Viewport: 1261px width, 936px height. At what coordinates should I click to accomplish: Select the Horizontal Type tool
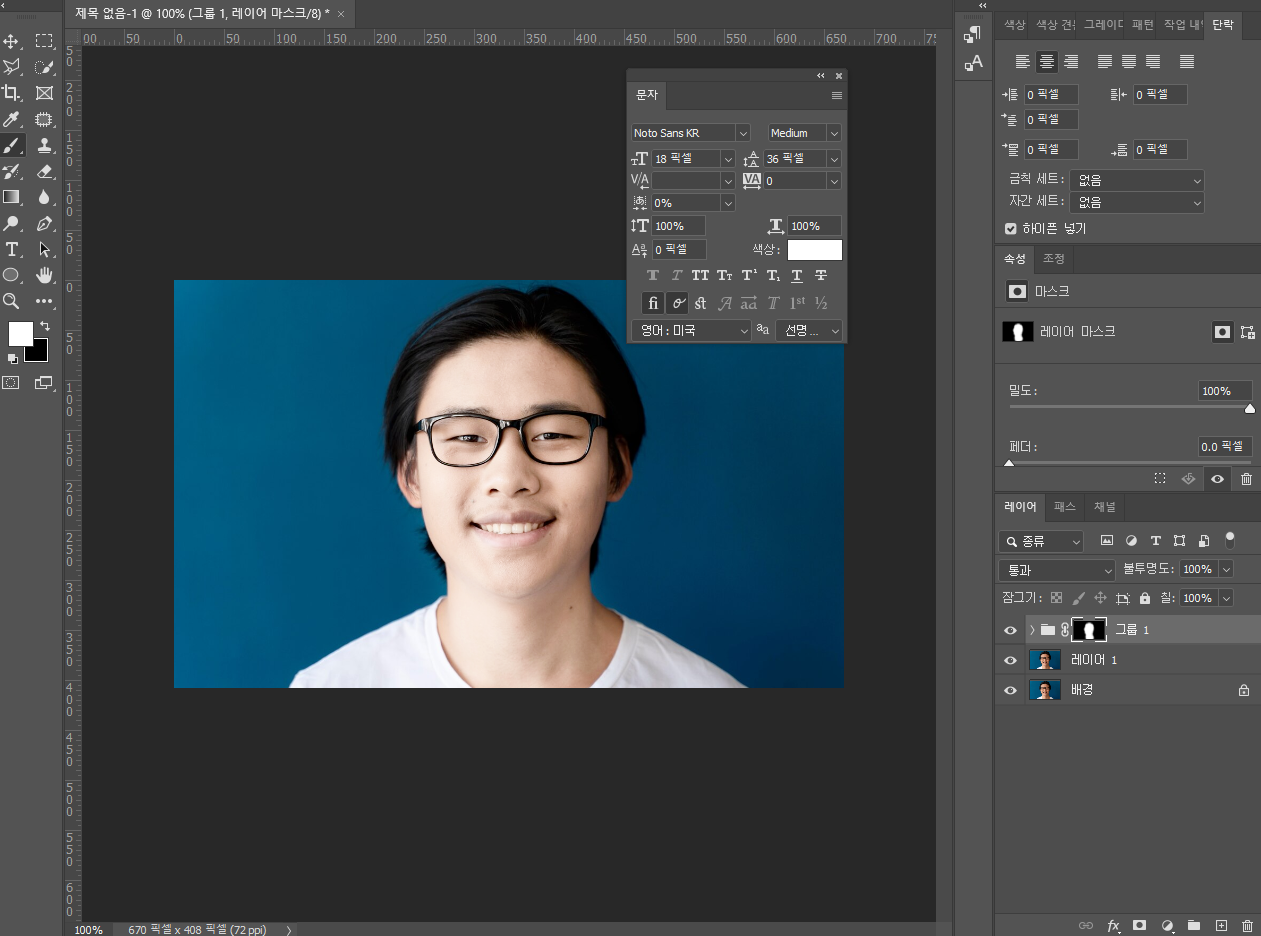[12, 249]
